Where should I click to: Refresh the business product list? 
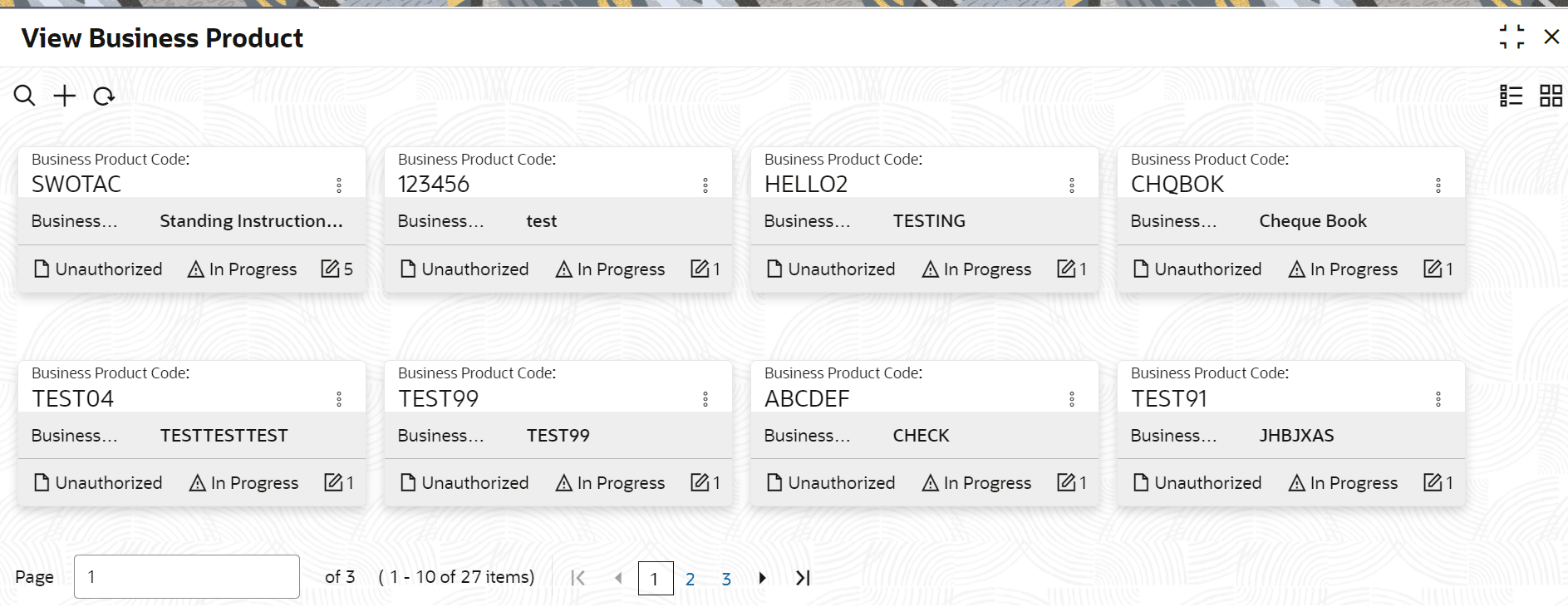click(x=104, y=96)
